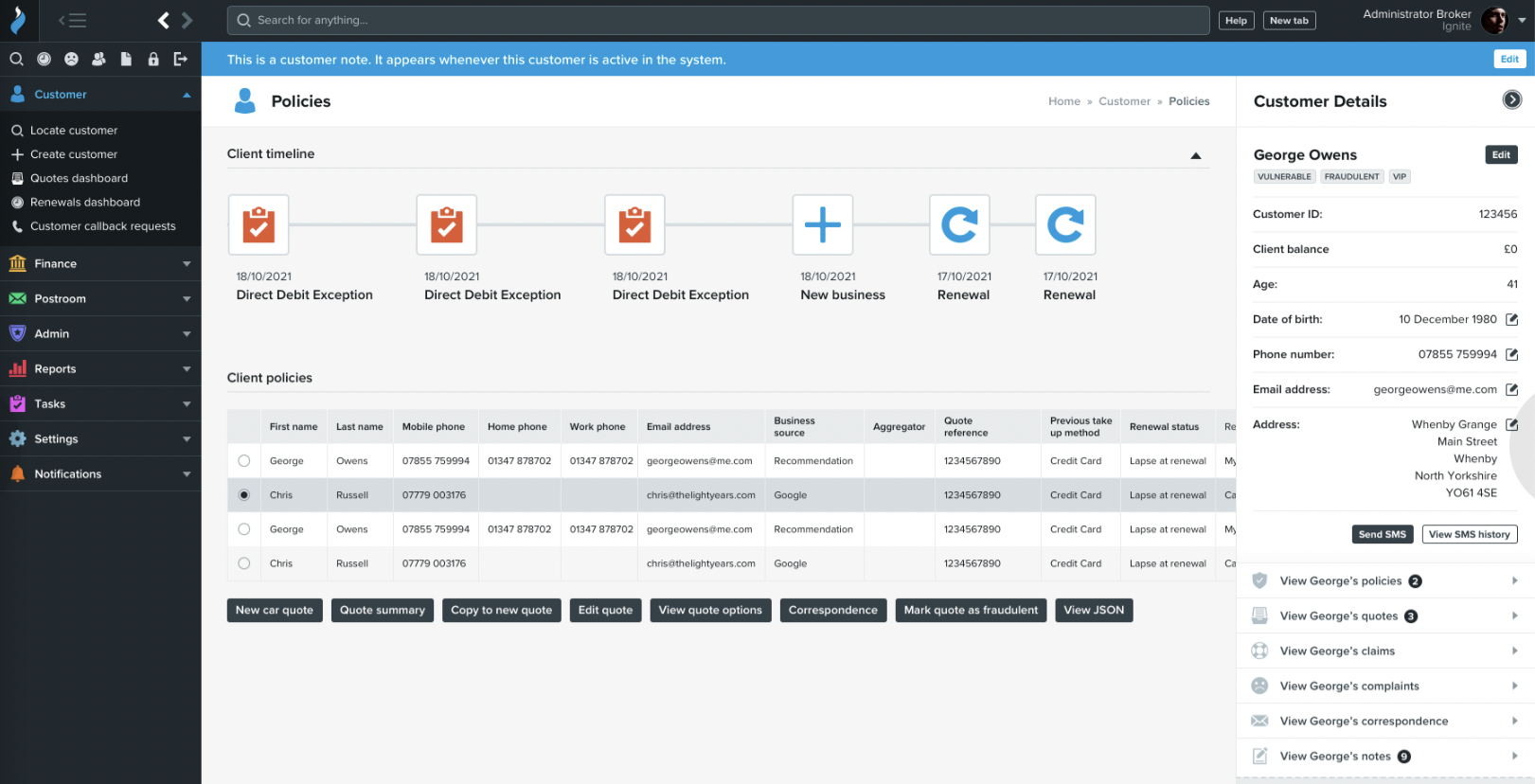This screenshot has width=1535, height=784.
Task: Open View George's notes link
Action: [x=1385, y=757]
